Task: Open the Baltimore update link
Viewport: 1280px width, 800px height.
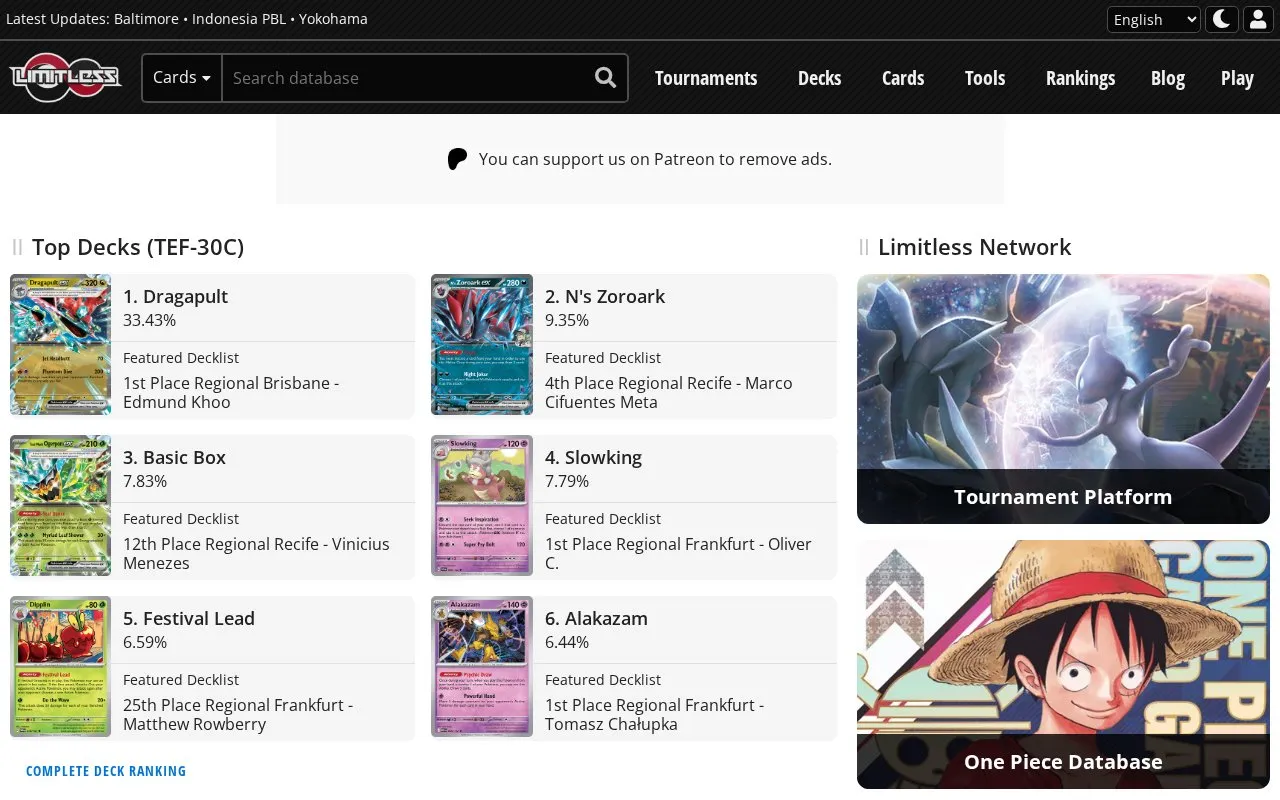Action: (146, 19)
